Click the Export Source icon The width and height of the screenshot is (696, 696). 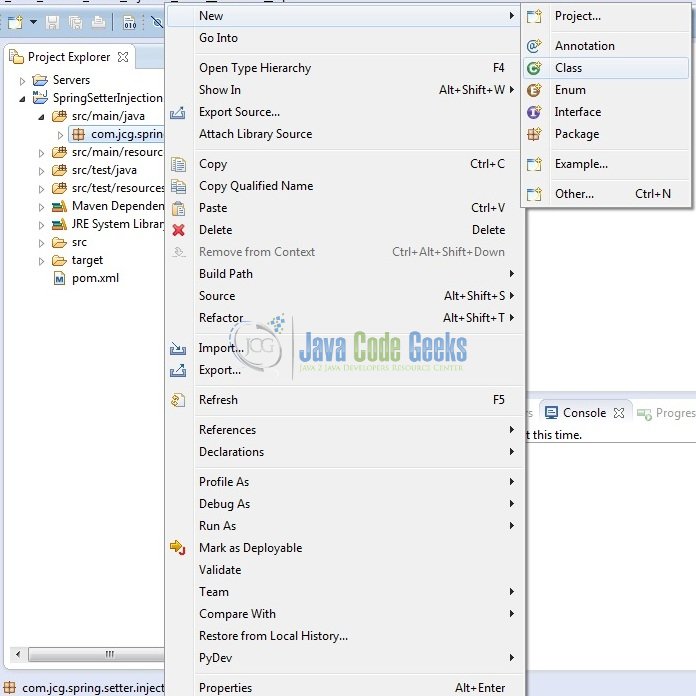pos(178,113)
